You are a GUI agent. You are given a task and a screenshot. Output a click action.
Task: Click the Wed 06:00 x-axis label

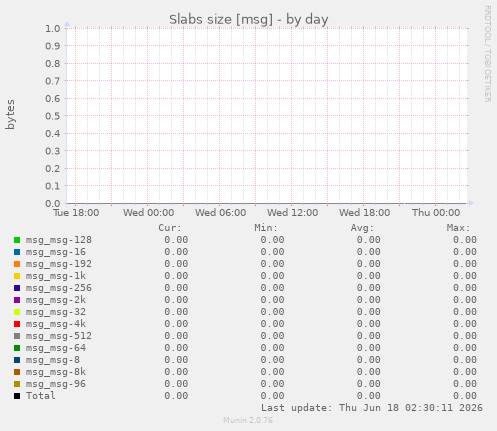pyautogui.click(x=220, y=213)
